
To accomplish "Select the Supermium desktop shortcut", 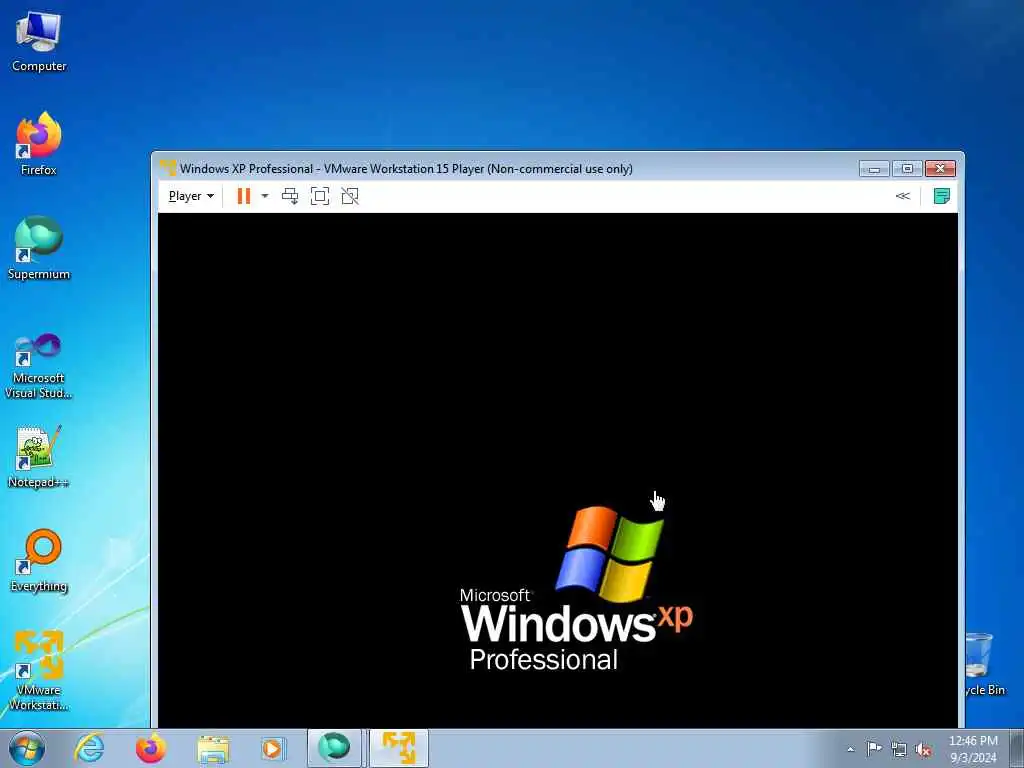I will (39, 248).
